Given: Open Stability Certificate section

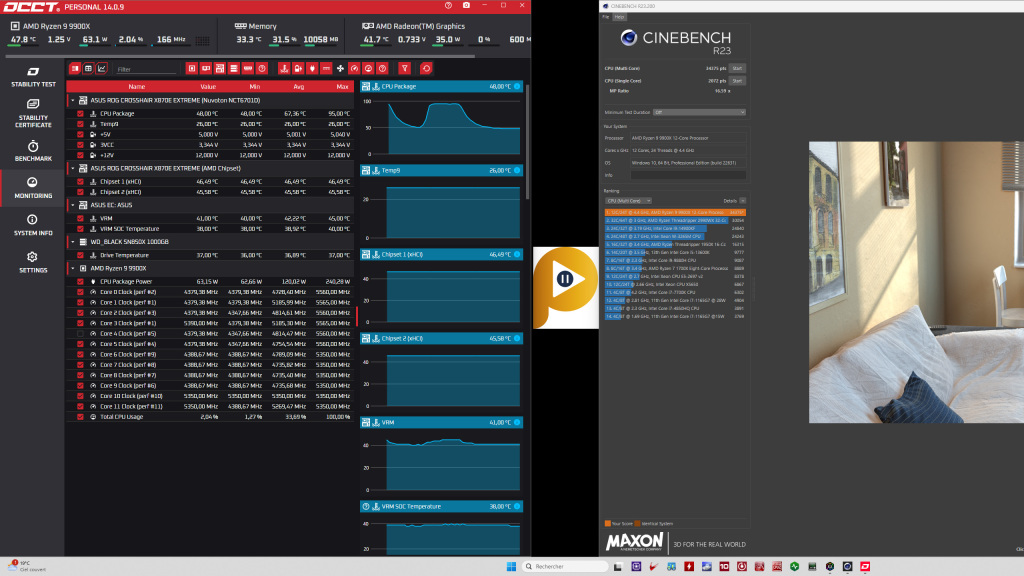Looking at the screenshot, I should coord(33,113).
